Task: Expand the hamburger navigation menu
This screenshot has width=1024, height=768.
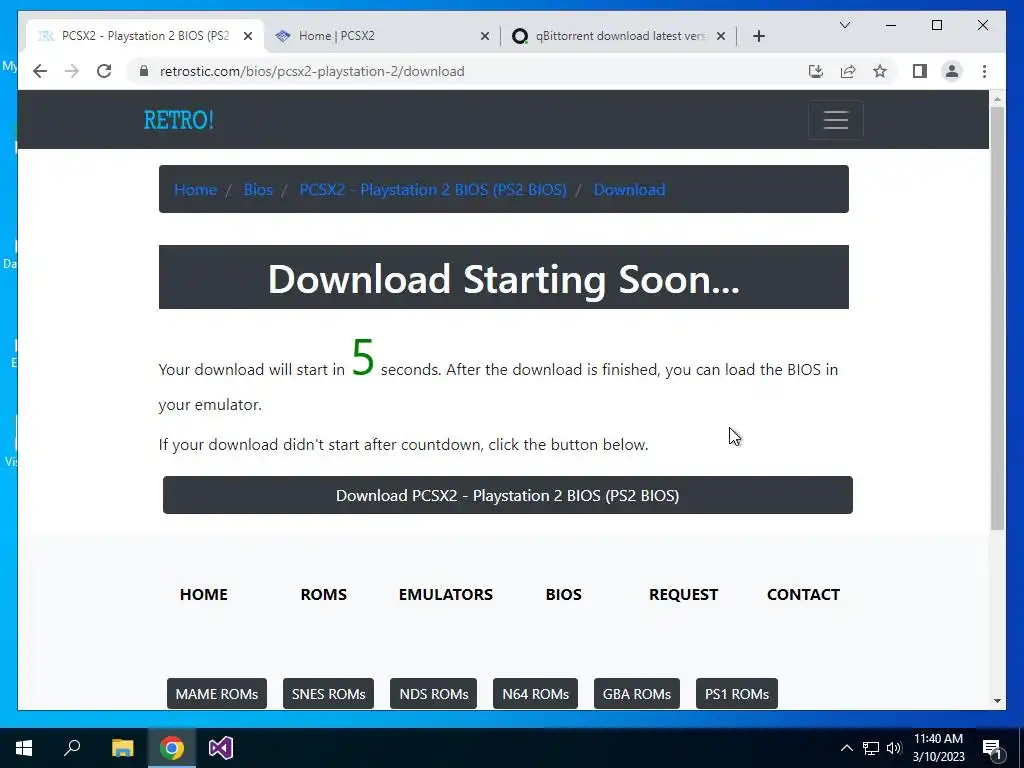Action: pyautogui.click(x=835, y=120)
